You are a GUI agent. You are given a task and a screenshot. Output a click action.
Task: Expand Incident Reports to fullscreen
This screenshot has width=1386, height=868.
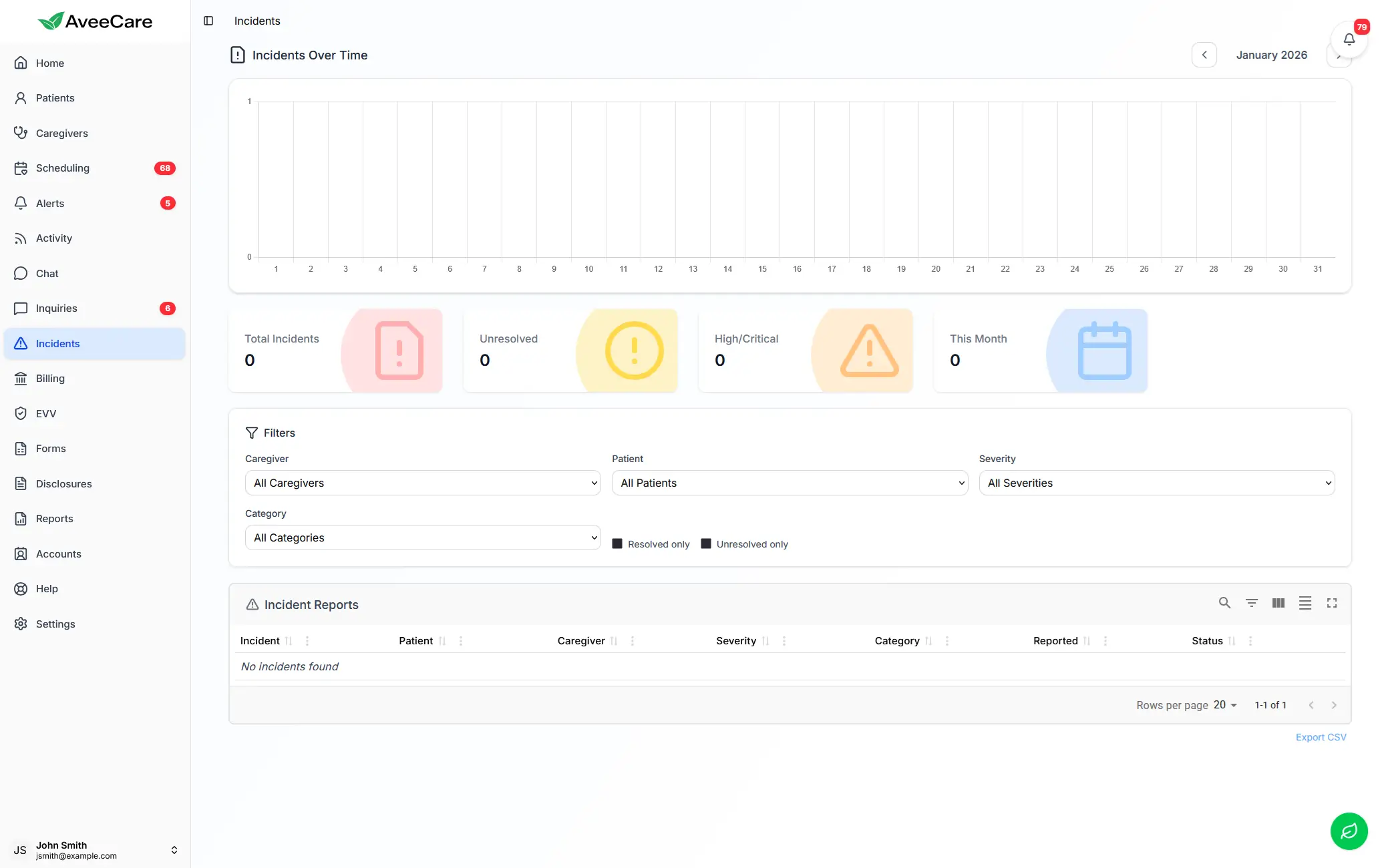(x=1332, y=603)
